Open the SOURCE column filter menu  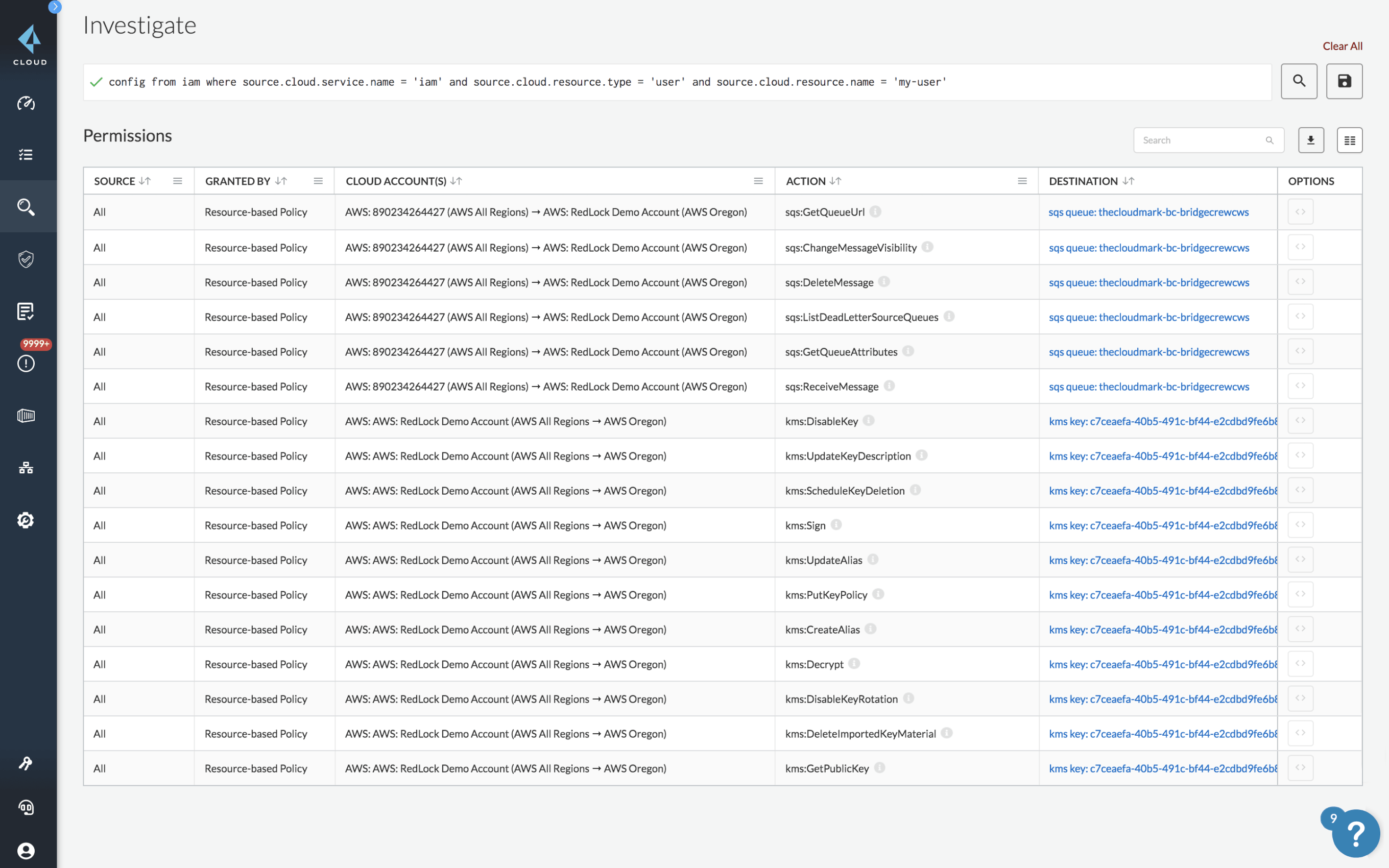[177, 181]
